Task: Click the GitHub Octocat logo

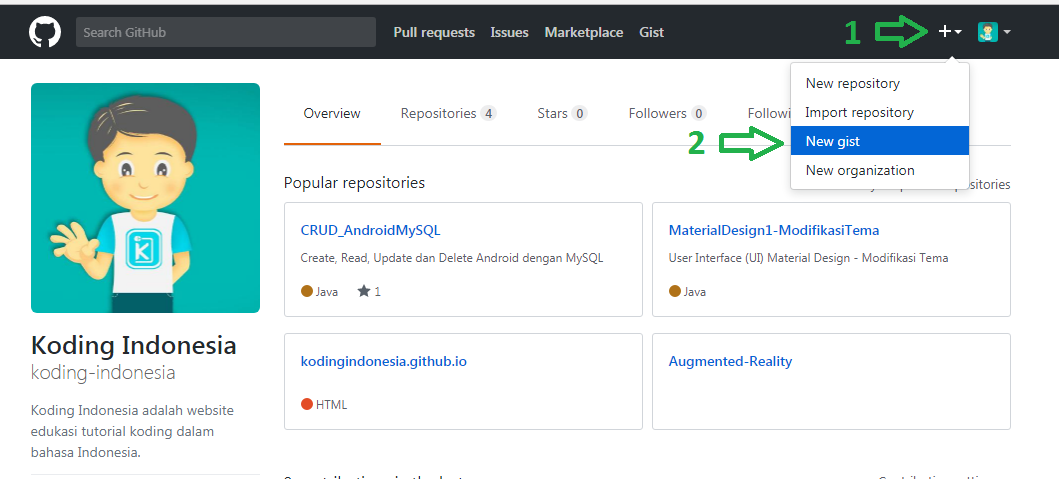Action: click(45, 32)
